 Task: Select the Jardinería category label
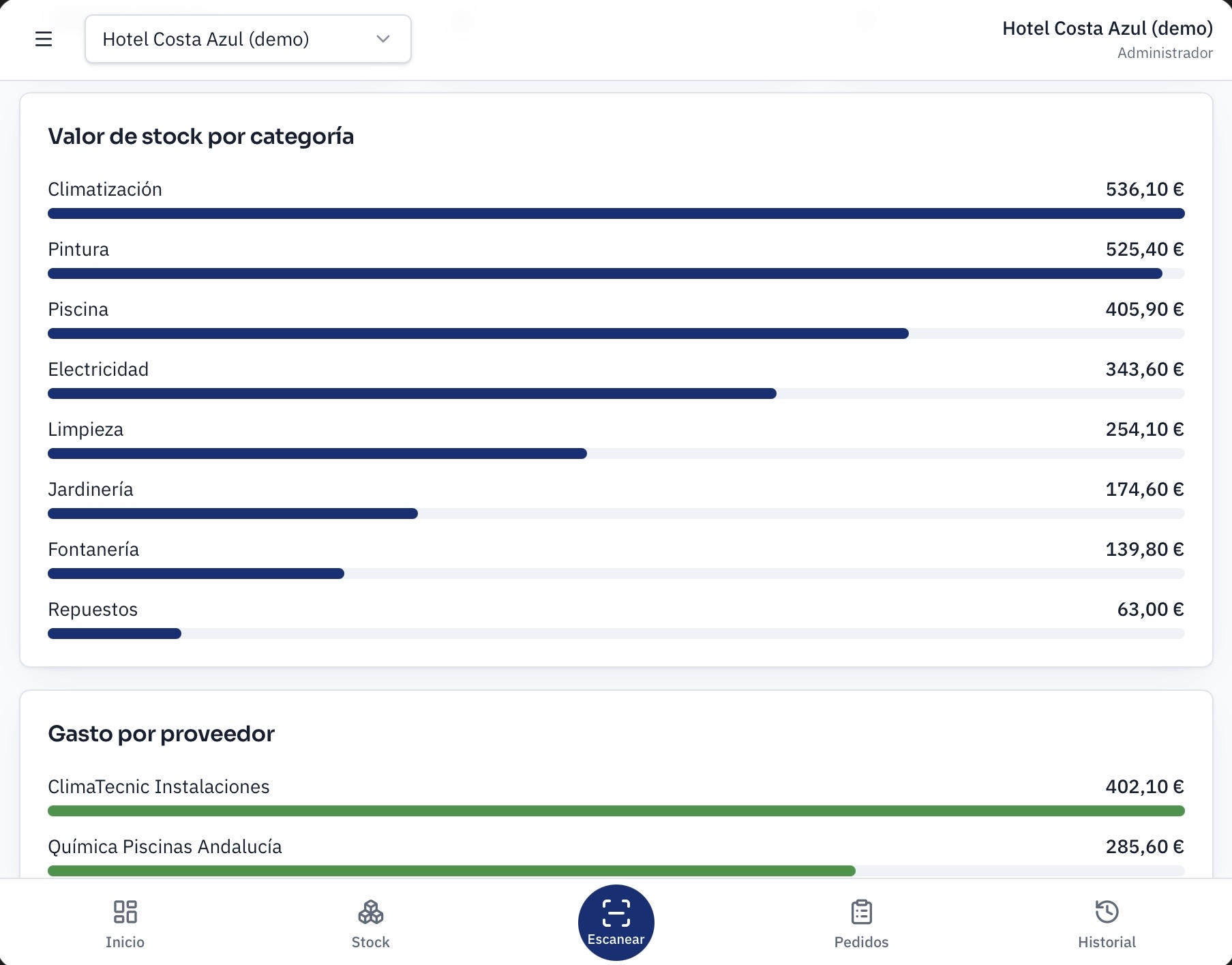[x=91, y=490]
